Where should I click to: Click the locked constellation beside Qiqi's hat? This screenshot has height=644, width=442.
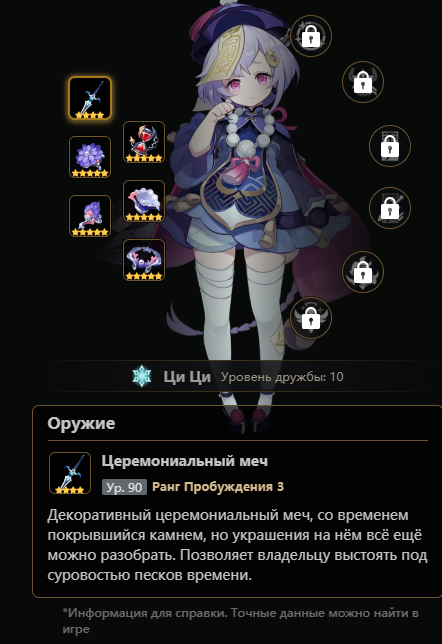coord(311,36)
